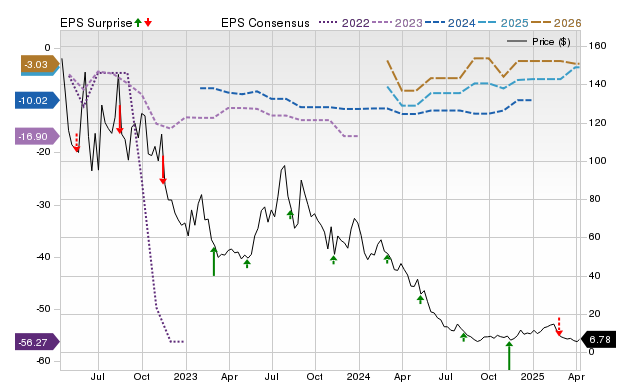Select the 2025 EPS consensus legend entry
The height and width of the screenshot is (382, 640).
pyautogui.click(x=503, y=23)
